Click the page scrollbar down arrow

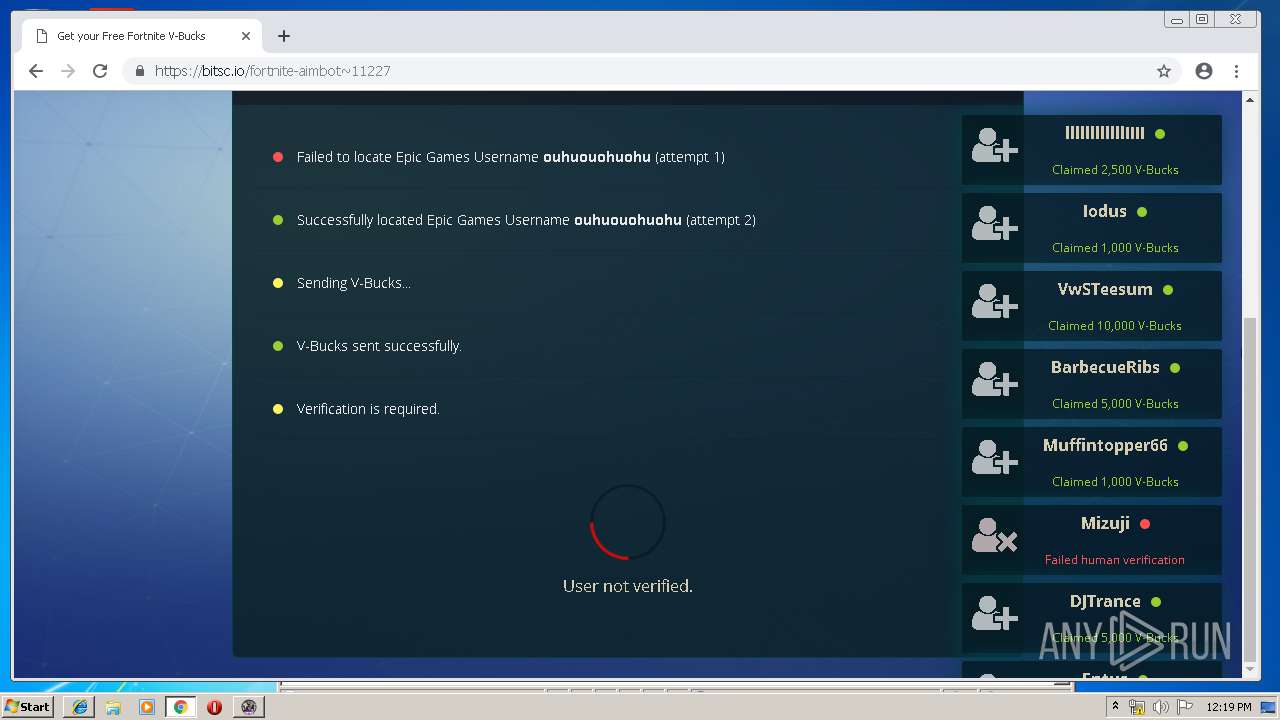click(1251, 670)
